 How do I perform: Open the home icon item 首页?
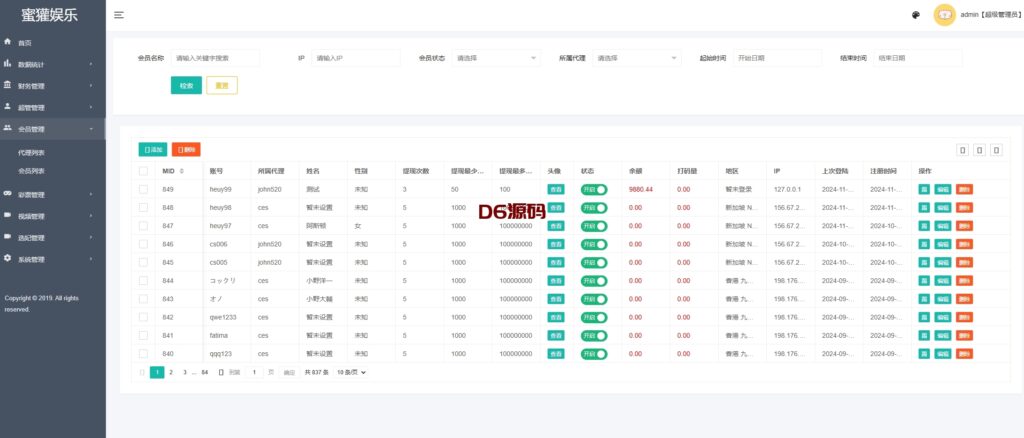8,42
